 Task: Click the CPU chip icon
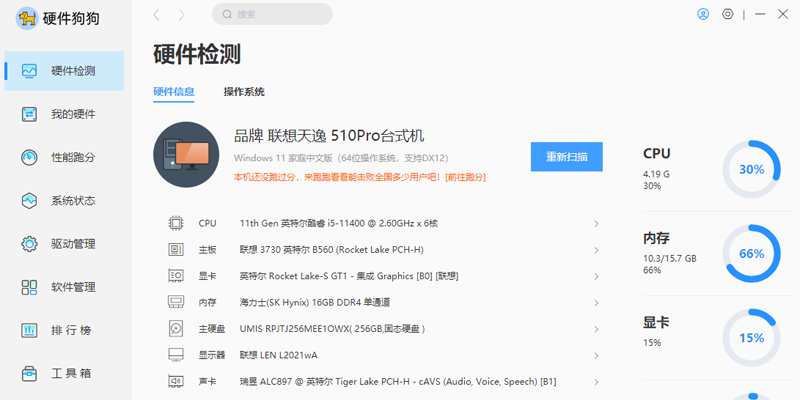[x=176, y=223]
